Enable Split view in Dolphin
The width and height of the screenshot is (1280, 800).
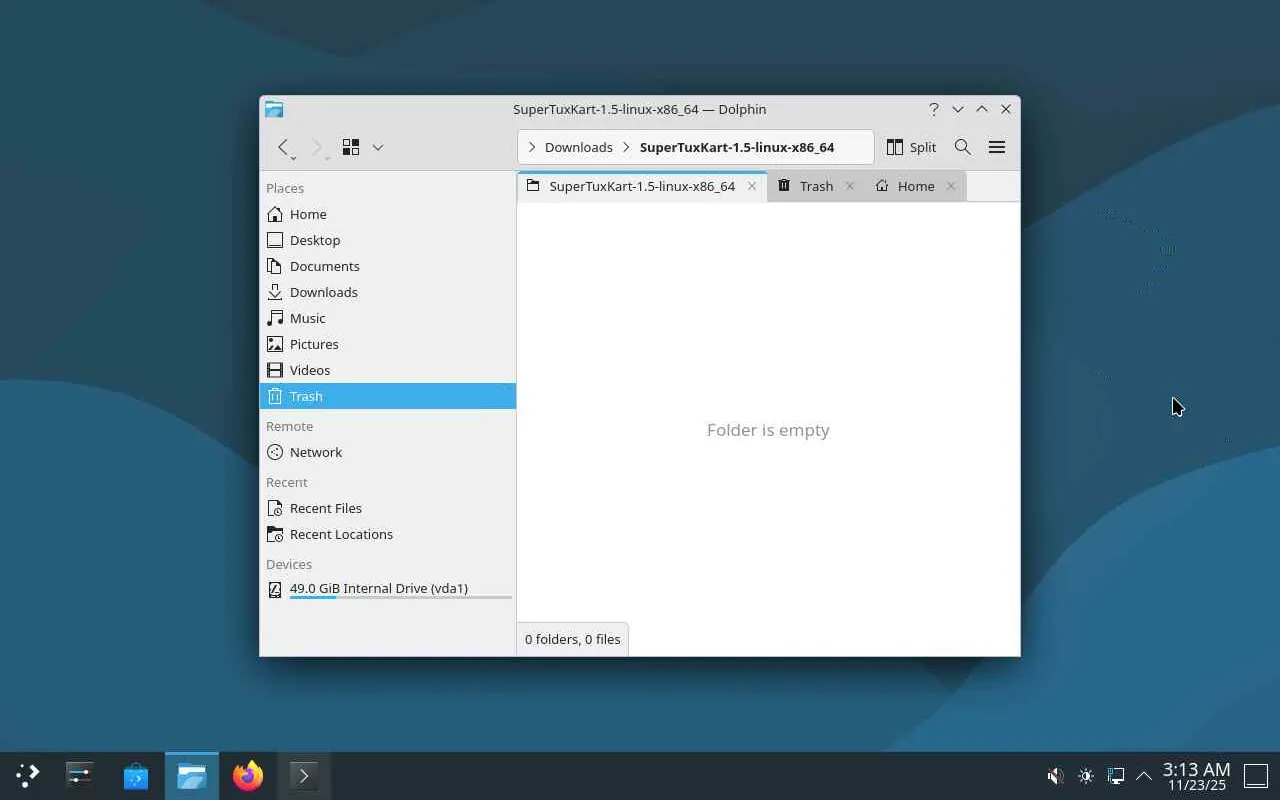click(x=911, y=147)
